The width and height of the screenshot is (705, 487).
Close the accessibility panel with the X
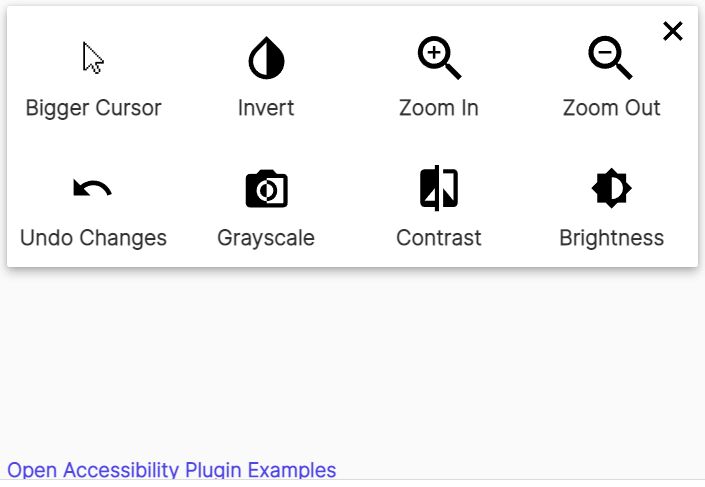(x=673, y=31)
